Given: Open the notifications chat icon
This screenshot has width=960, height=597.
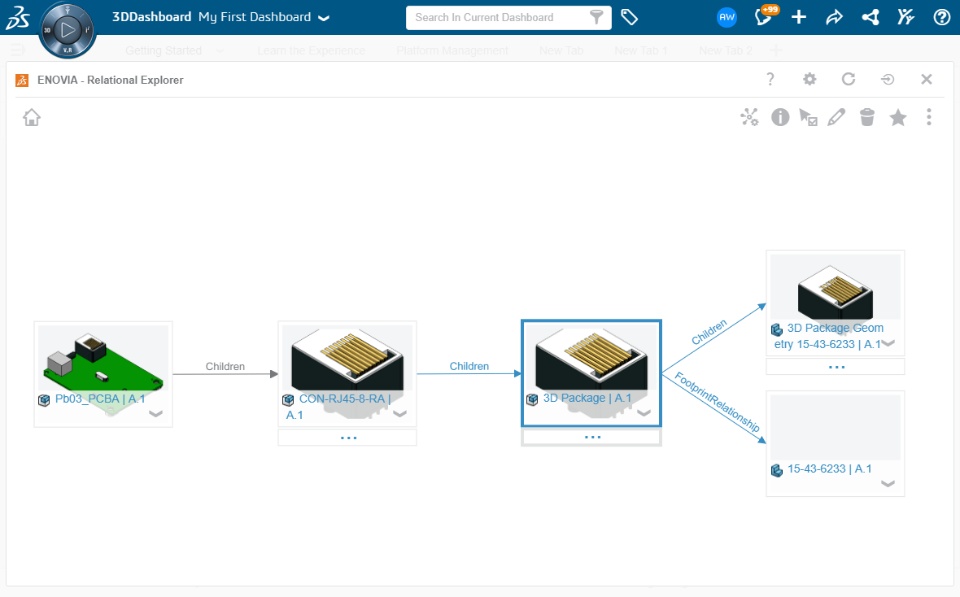Looking at the screenshot, I should (764, 16).
